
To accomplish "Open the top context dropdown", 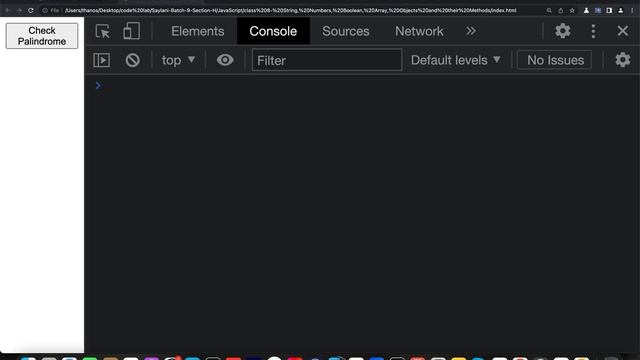I will (x=178, y=60).
